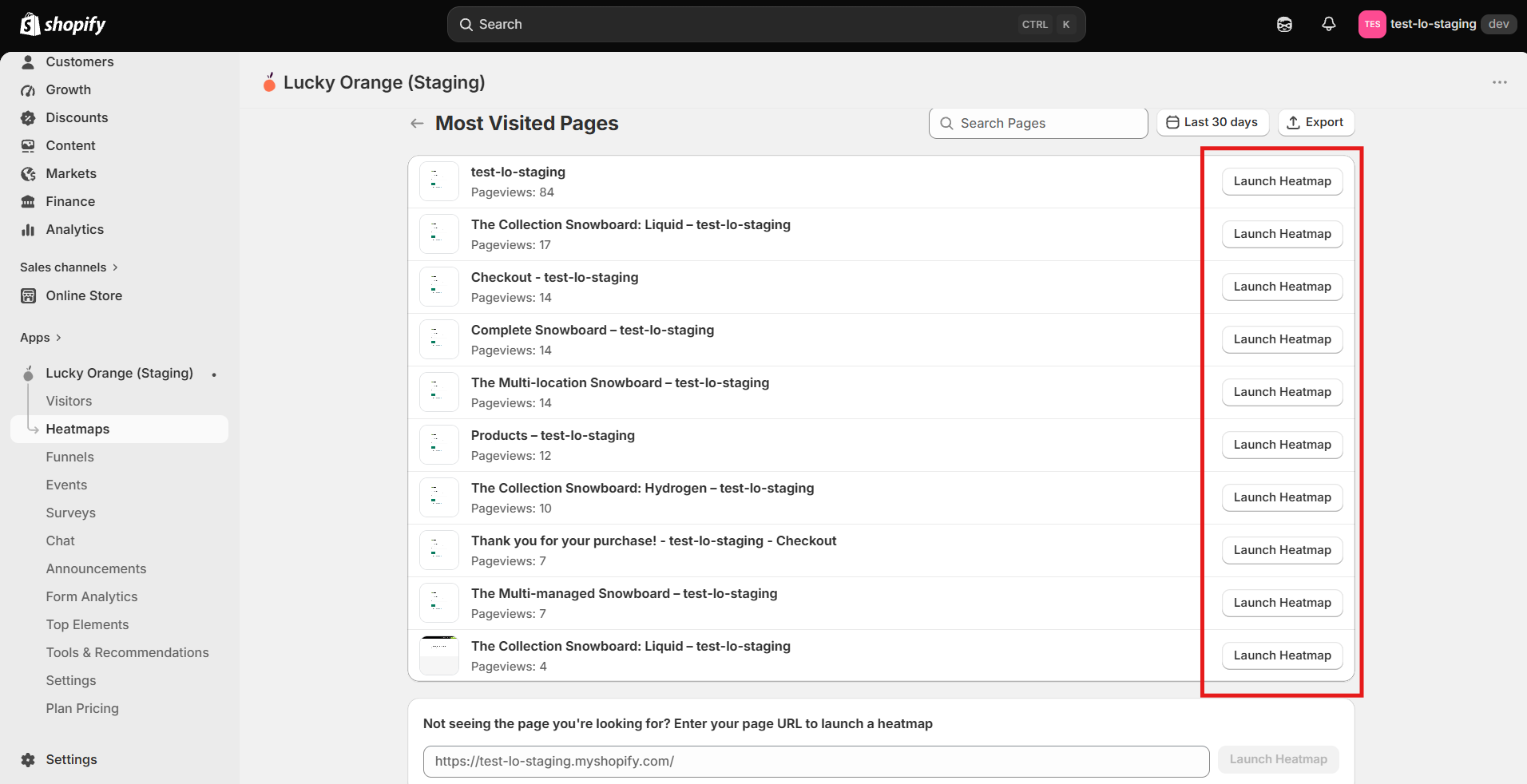Click thumbnail of Collection Snowboard: Liquid, 4 pageviews

(x=439, y=655)
